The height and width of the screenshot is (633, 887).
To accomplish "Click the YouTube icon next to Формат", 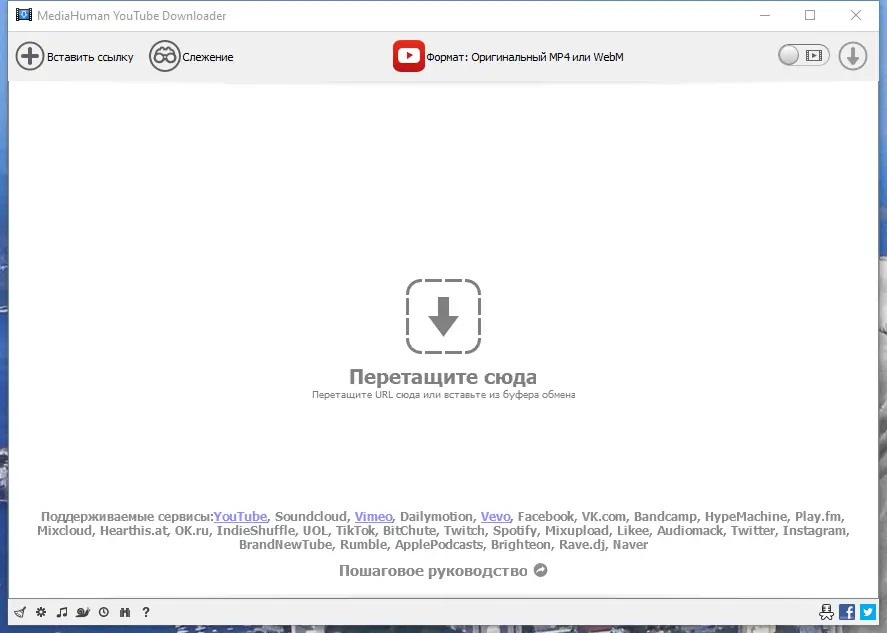I will tap(409, 56).
